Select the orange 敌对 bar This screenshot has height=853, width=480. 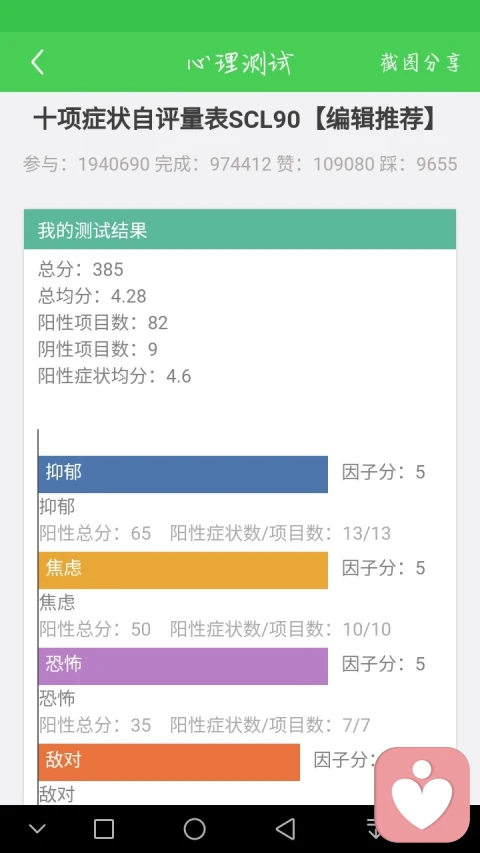tap(169, 762)
